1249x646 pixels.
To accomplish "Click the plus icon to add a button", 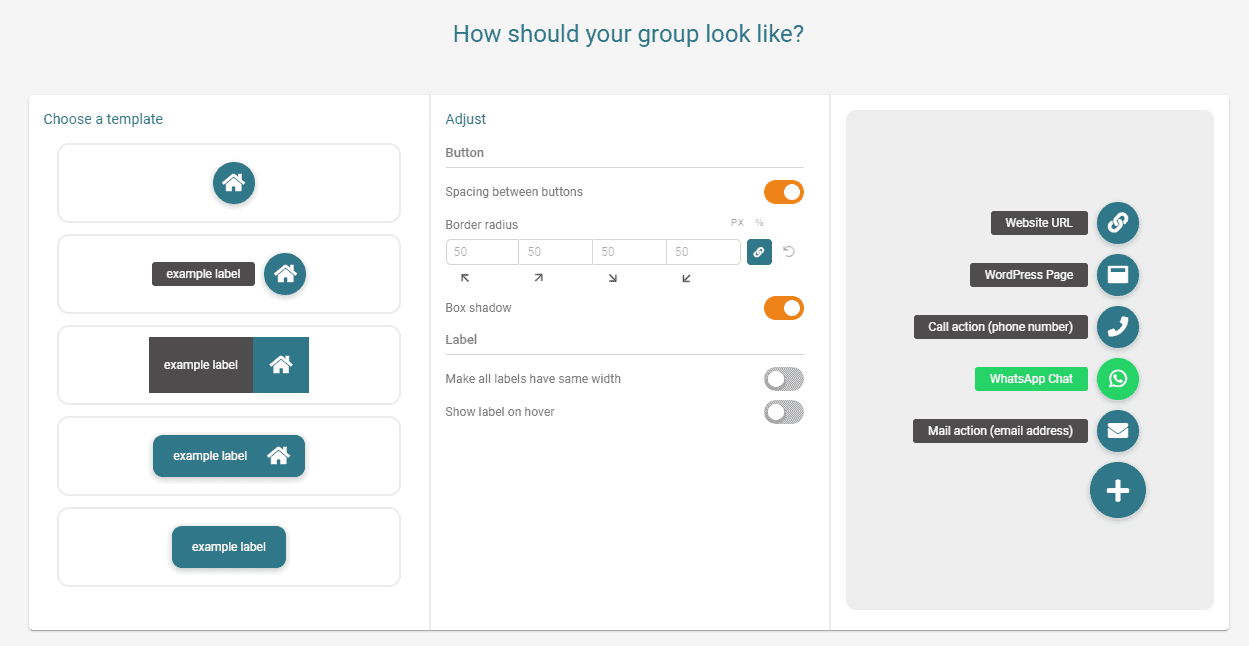I will [1117, 490].
